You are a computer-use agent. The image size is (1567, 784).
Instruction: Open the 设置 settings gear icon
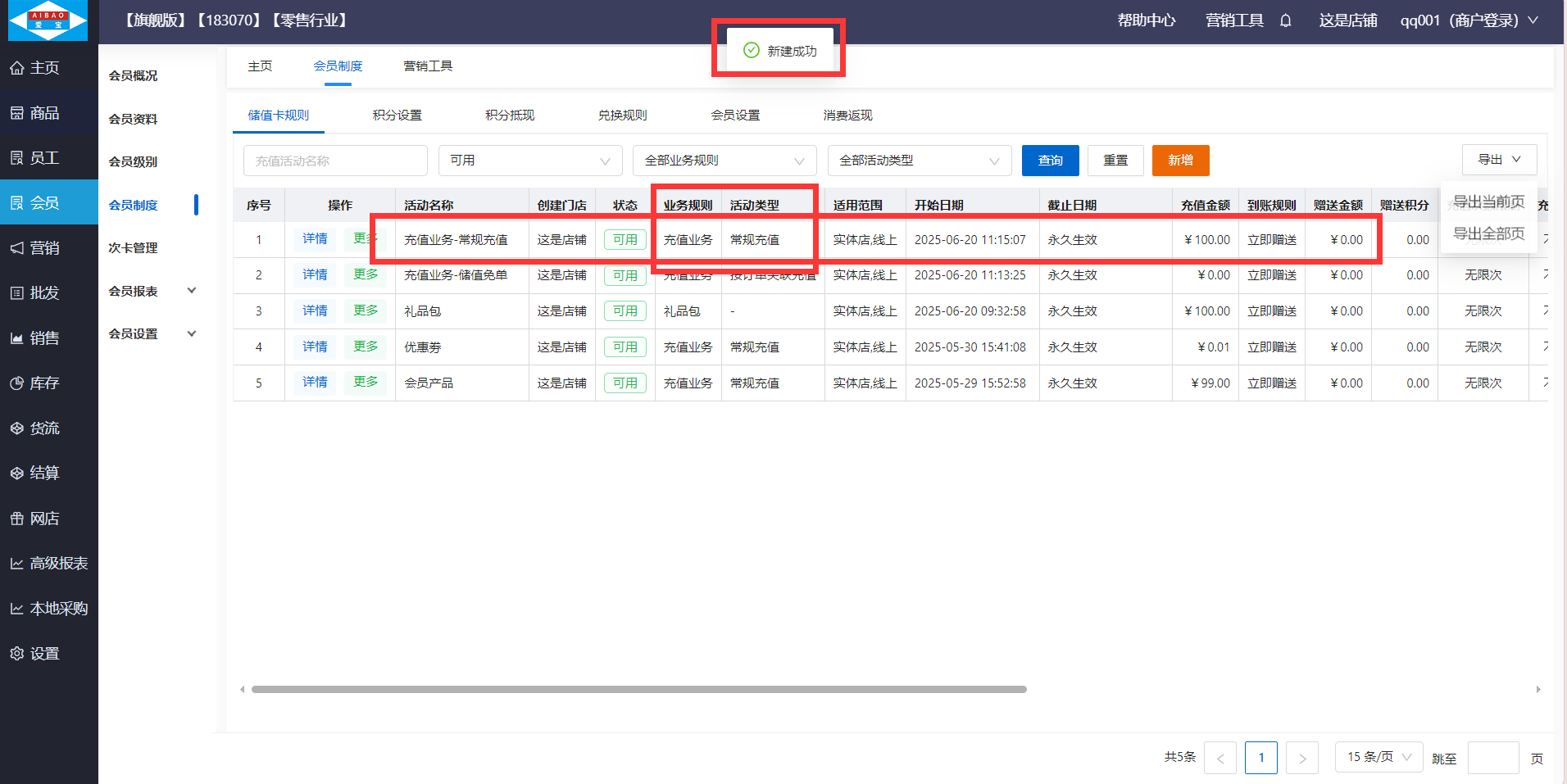[x=16, y=654]
